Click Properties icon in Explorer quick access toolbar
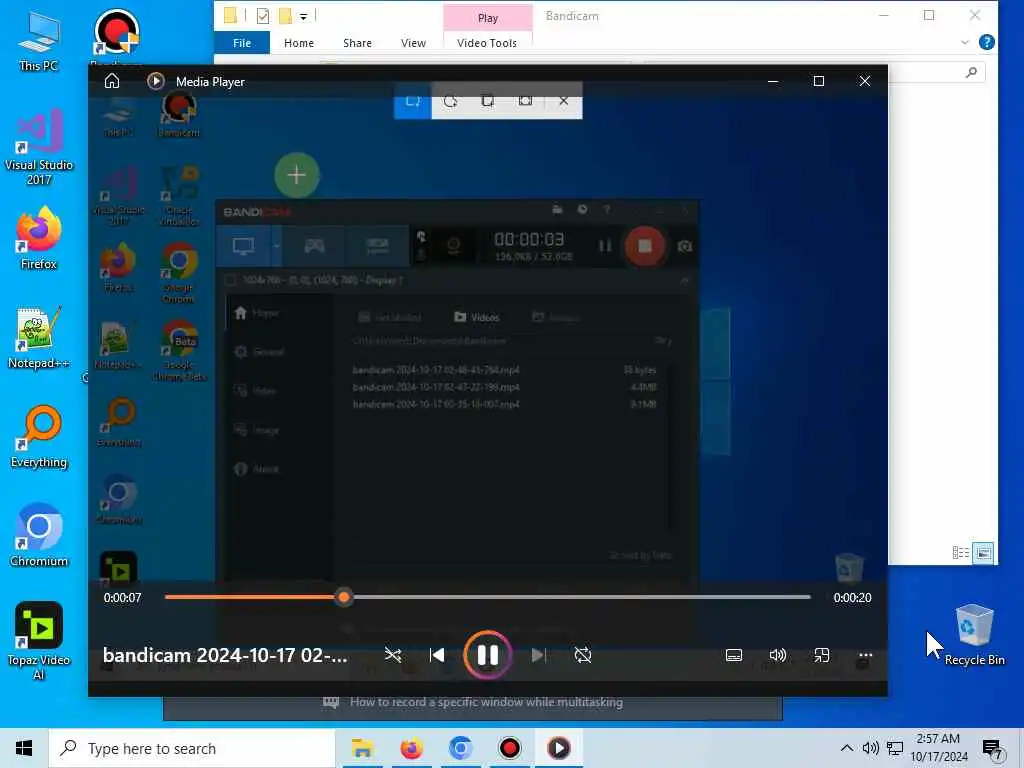 pos(263,16)
